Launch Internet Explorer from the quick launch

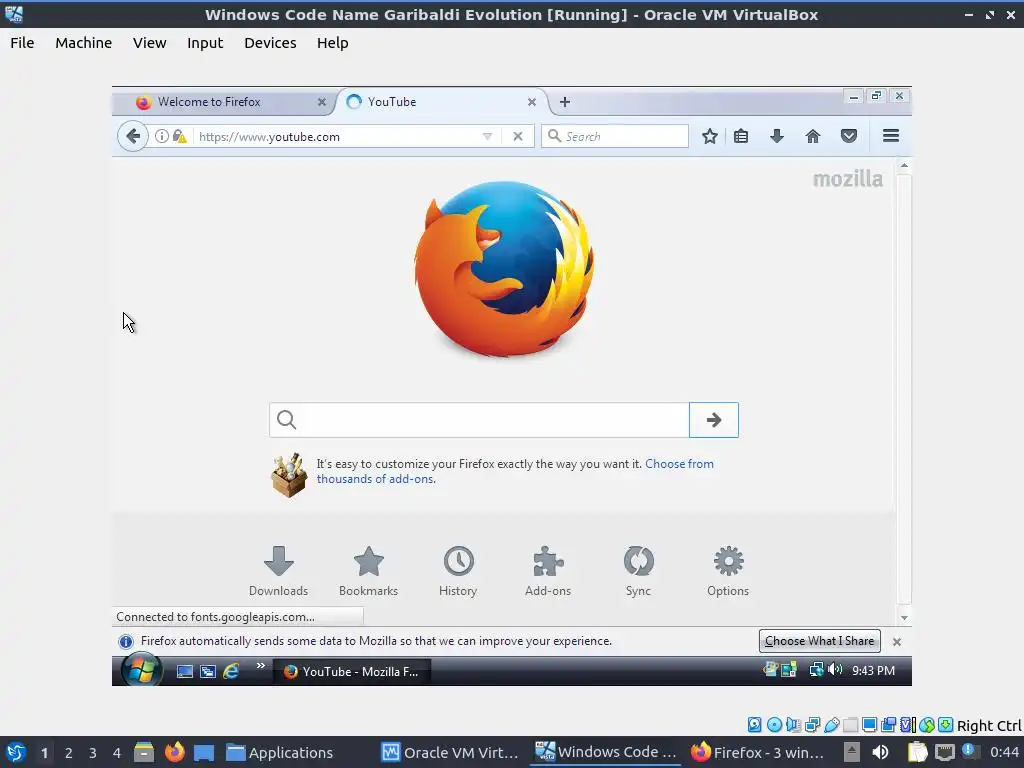[231, 671]
